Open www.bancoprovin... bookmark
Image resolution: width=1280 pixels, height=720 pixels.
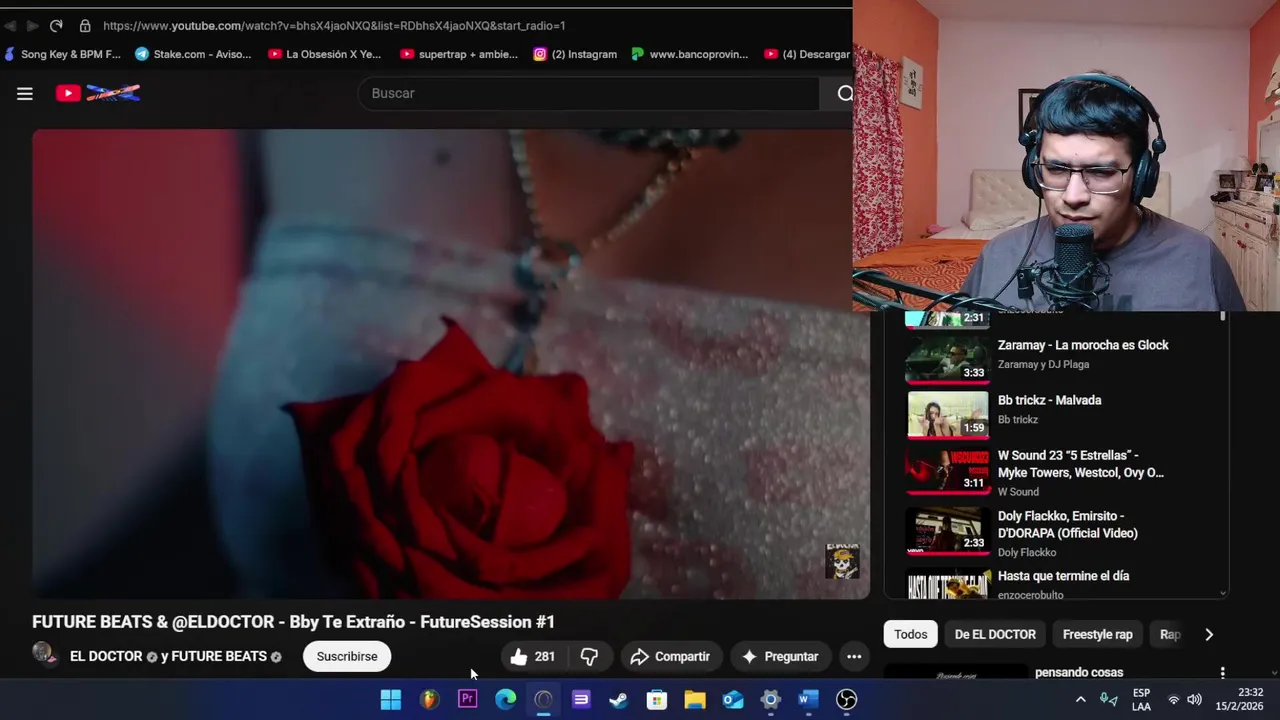pos(690,54)
